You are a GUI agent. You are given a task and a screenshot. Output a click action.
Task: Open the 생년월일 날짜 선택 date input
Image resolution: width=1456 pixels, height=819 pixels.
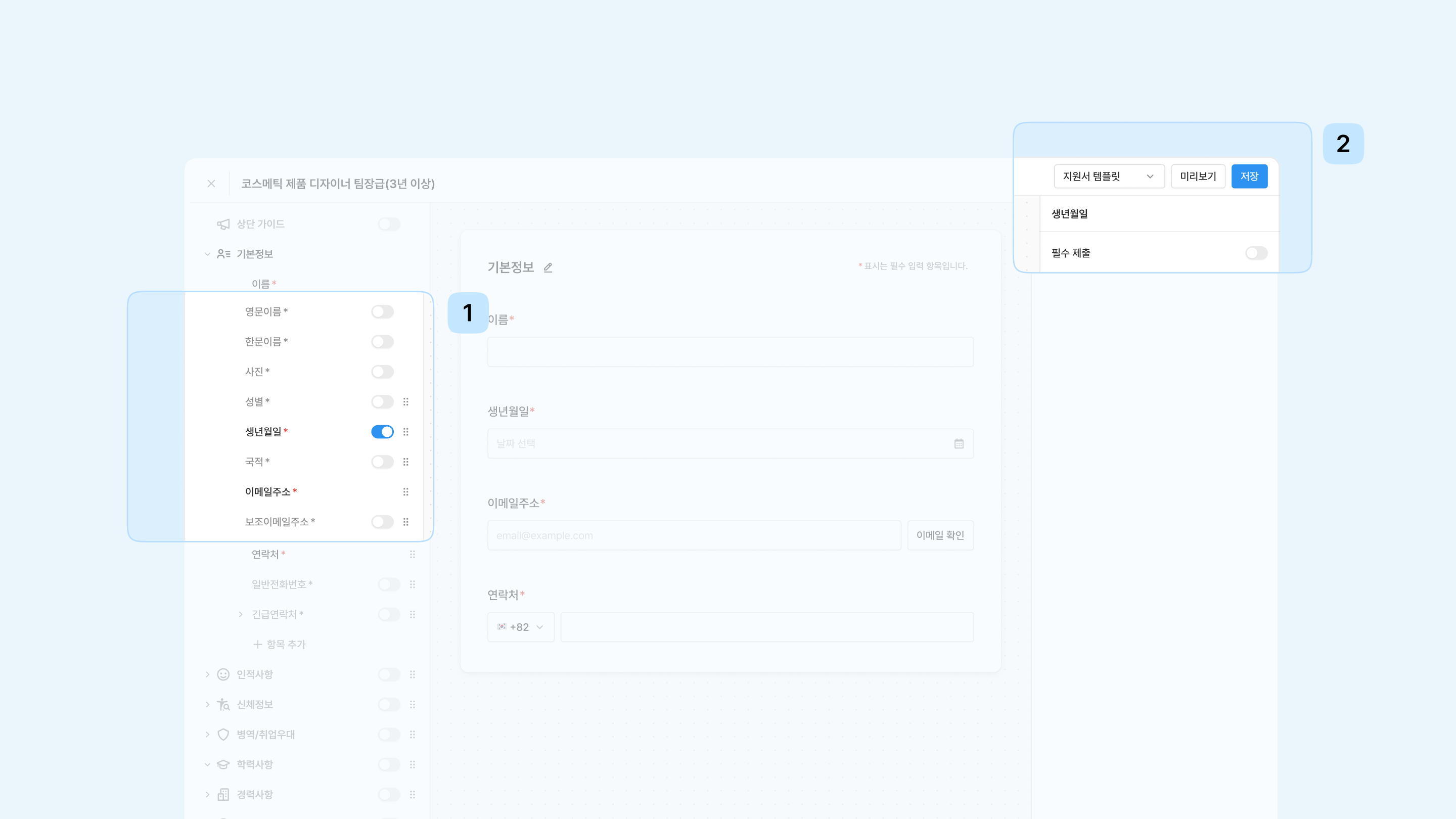tap(730, 444)
